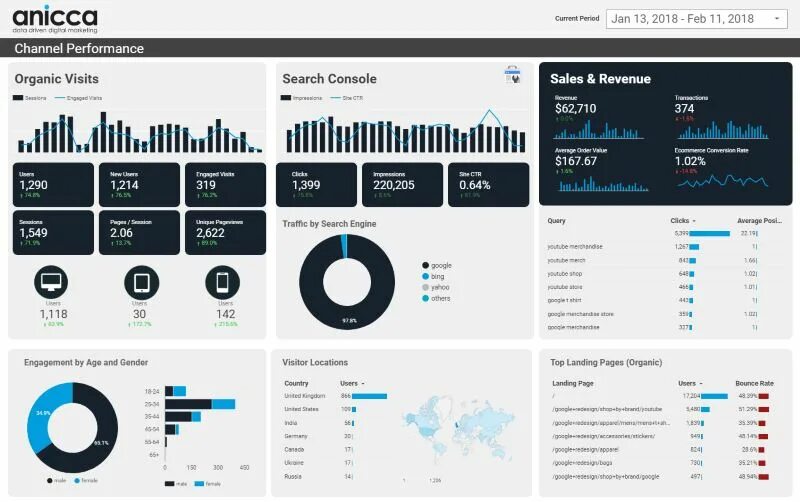Select the google t shirt query row

tap(665, 300)
